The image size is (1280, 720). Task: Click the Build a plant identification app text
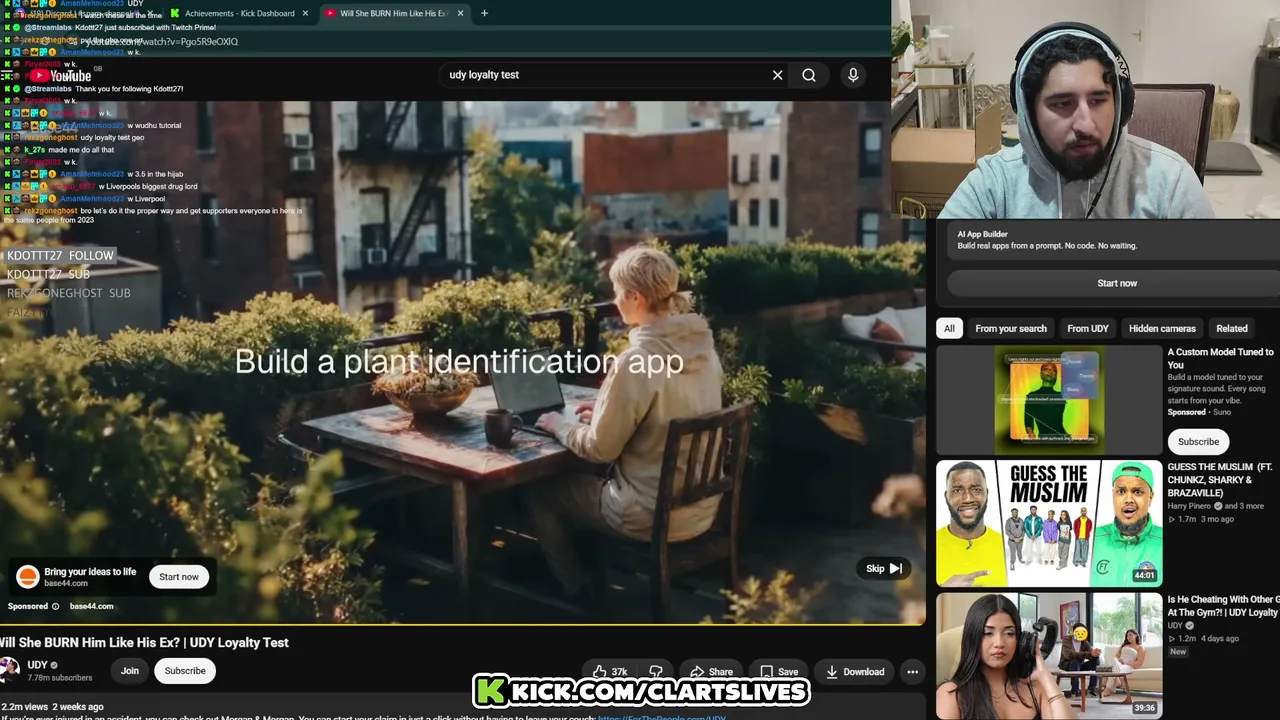click(459, 361)
